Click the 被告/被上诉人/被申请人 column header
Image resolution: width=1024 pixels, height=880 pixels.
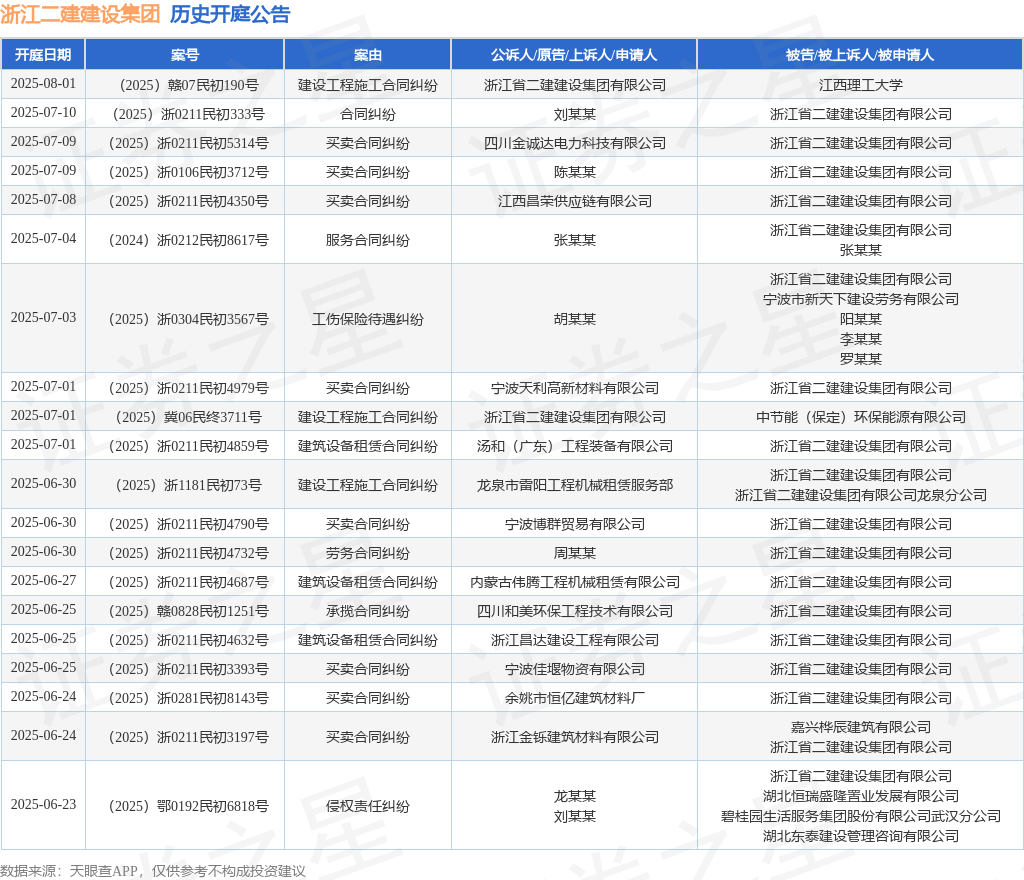tap(860, 55)
